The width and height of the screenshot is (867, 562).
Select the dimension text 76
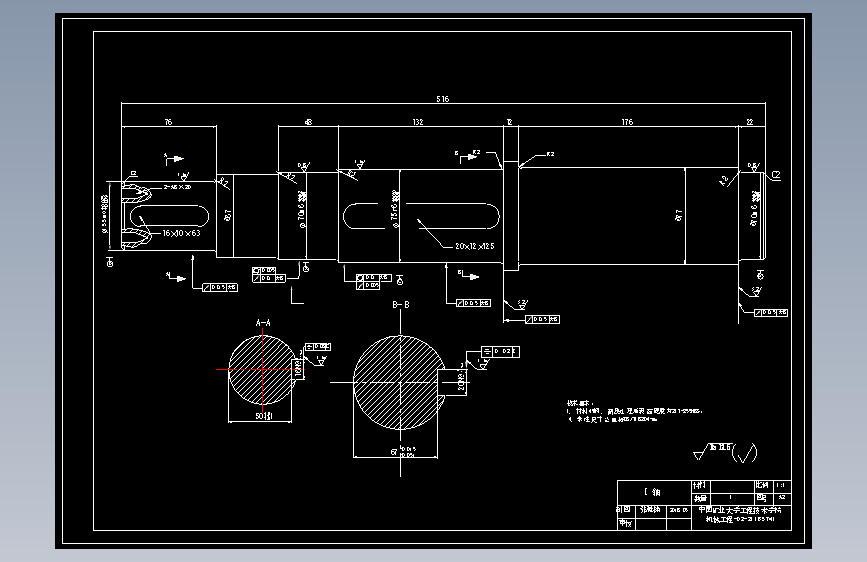coord(168,122)
